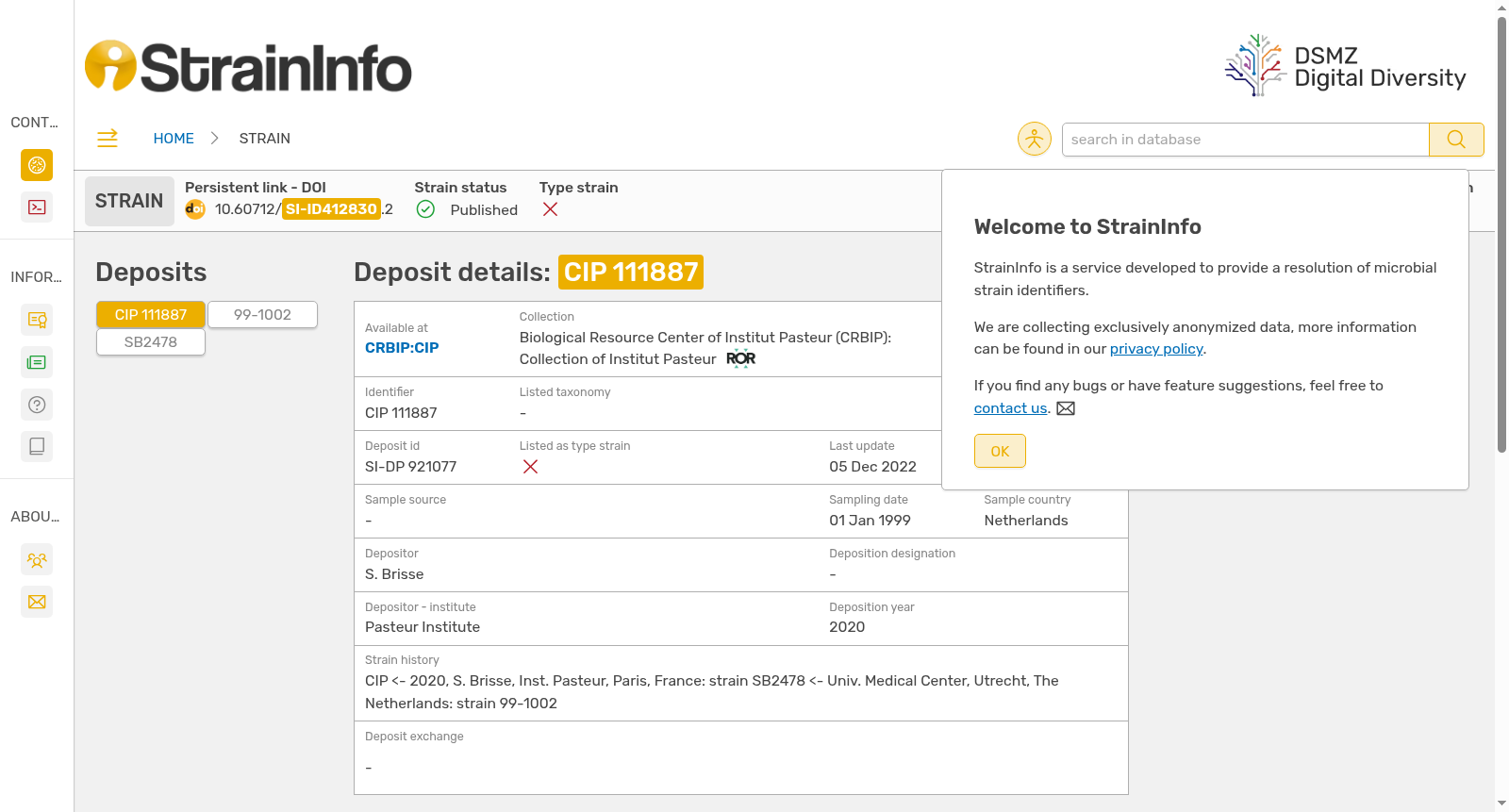Open the team people sidebar icon
This screenshot has height=812, width=1509.
tap(37, 559)
